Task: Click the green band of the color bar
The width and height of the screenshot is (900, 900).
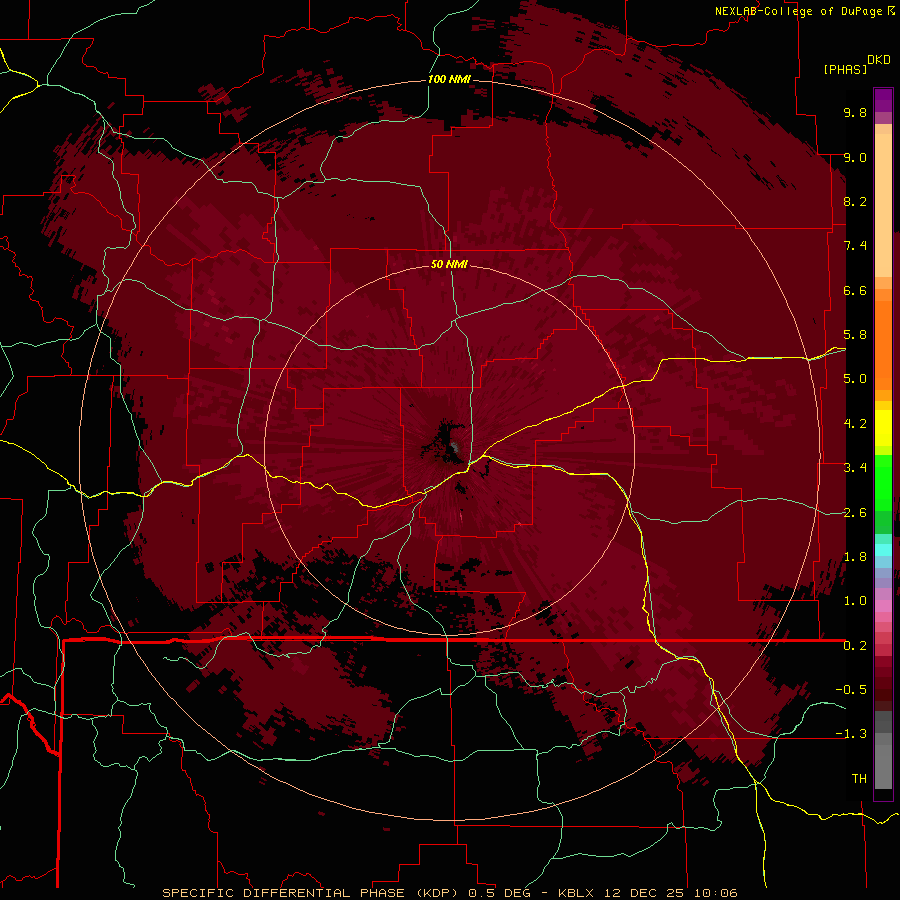Action: pyautogui.click(x=883, y=482)
